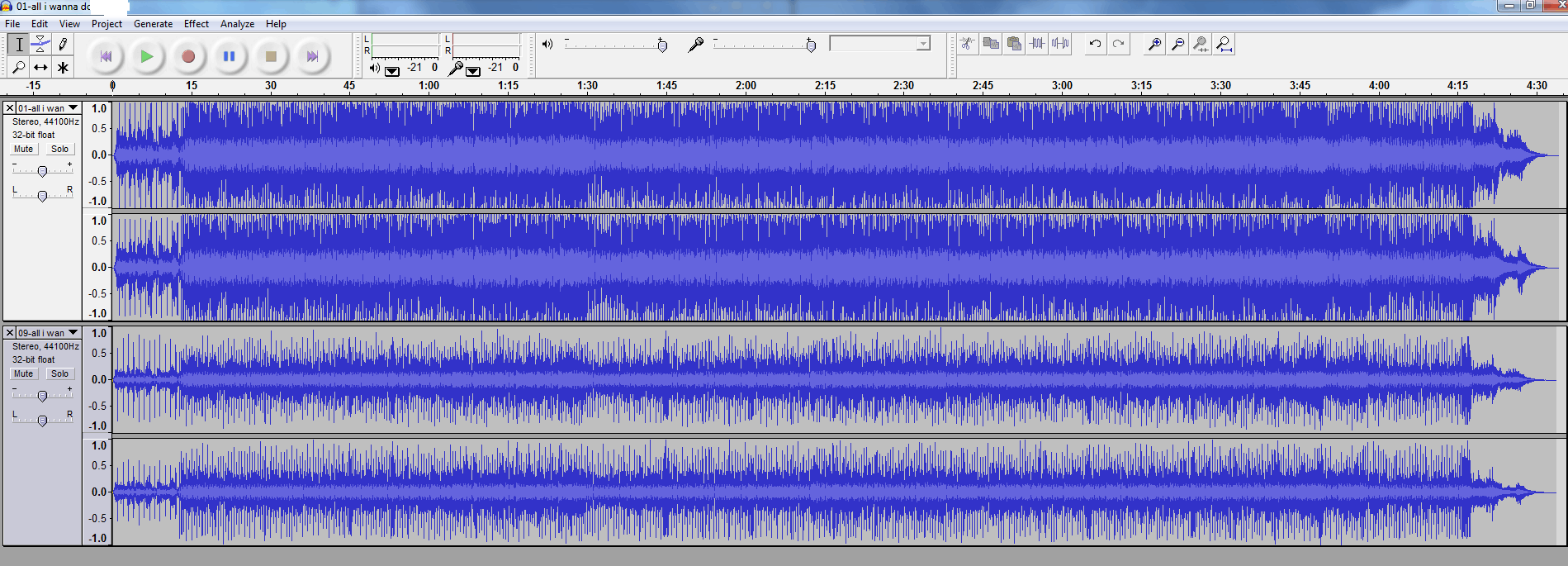1568x566 pixels.
Task: Click the pan slider on the 09-all track
Action: [42, 421]
